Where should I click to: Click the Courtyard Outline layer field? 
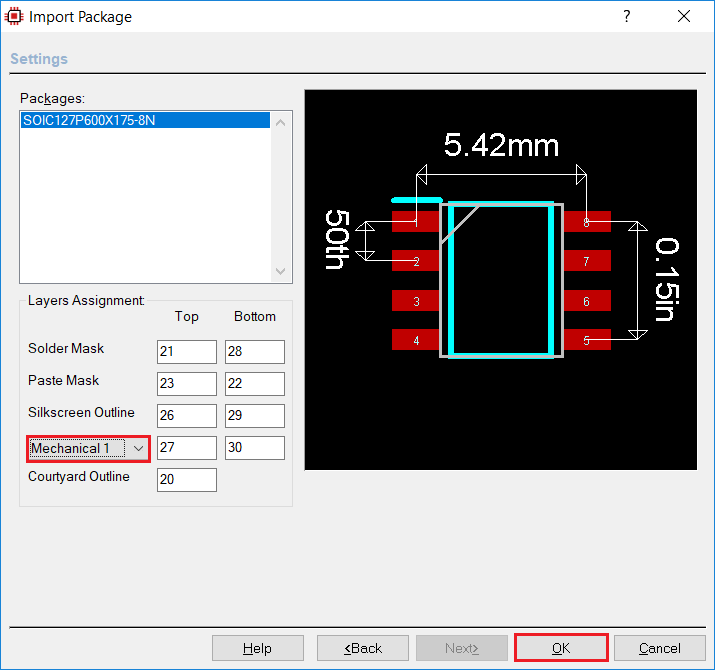click(x=186, y=480)
